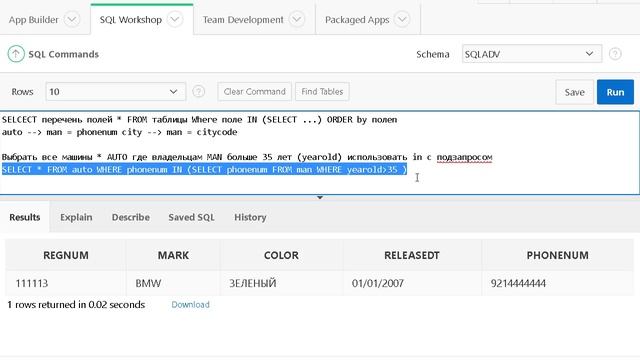The height and width of the screenshot is (360, 640).
Task: Click the Find Tables button
Action: click(x=322, y=91)
